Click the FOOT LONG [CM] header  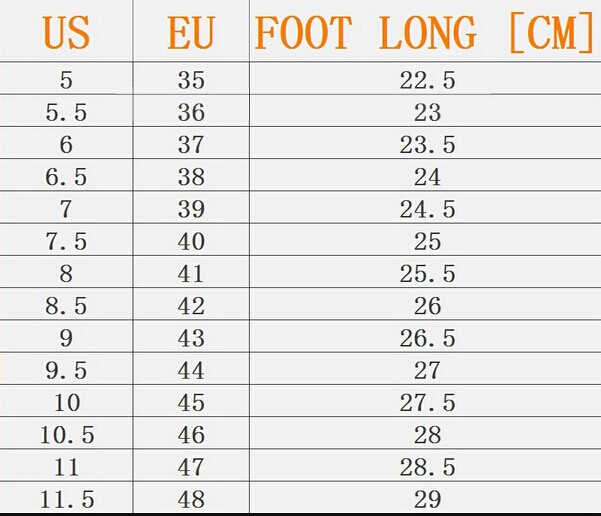tap(425, 32)
